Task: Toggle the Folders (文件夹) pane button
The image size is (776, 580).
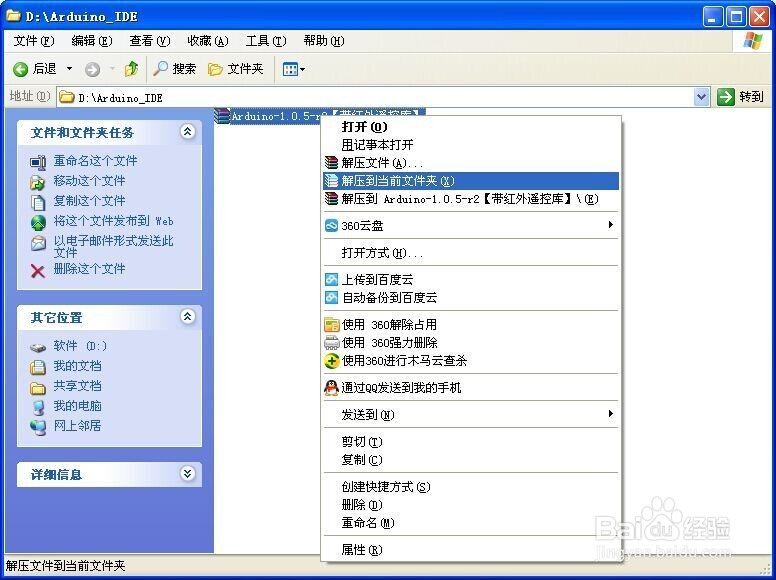Action: [x=236, y=69]
